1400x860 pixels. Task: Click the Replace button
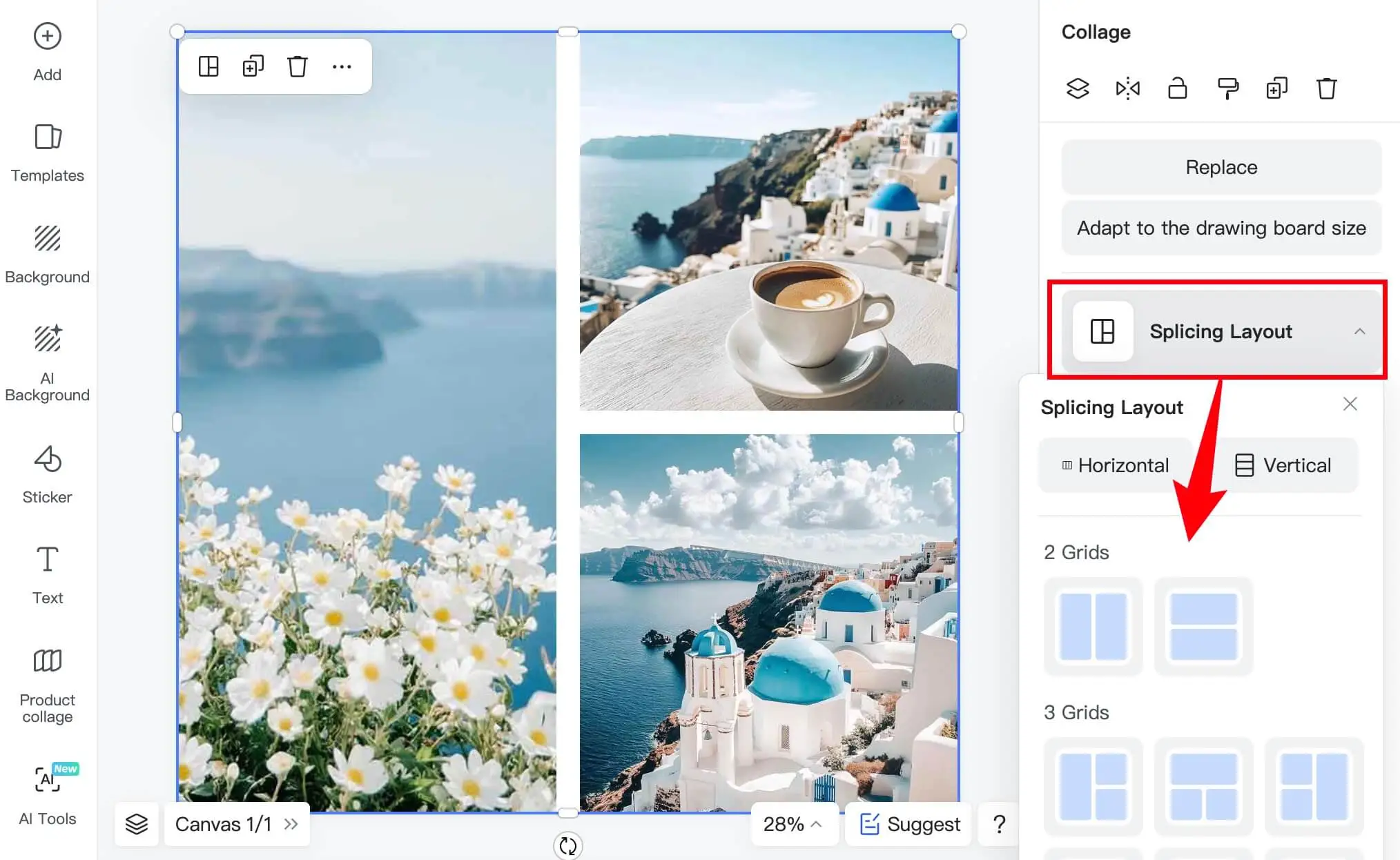[x=1221, y=167]
